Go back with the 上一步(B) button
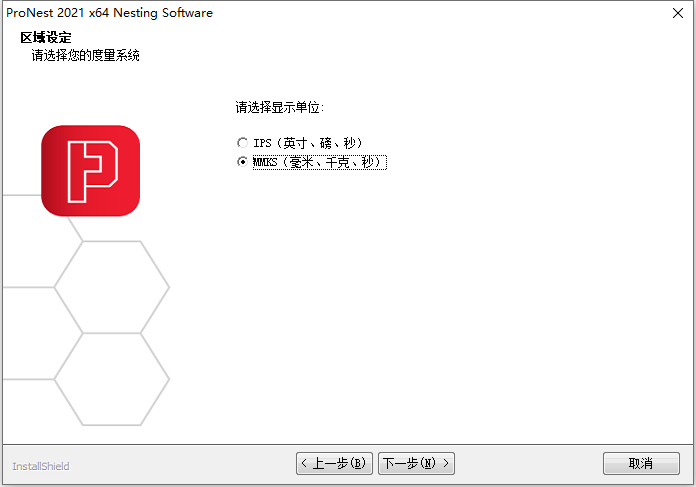 pos(334,463)
